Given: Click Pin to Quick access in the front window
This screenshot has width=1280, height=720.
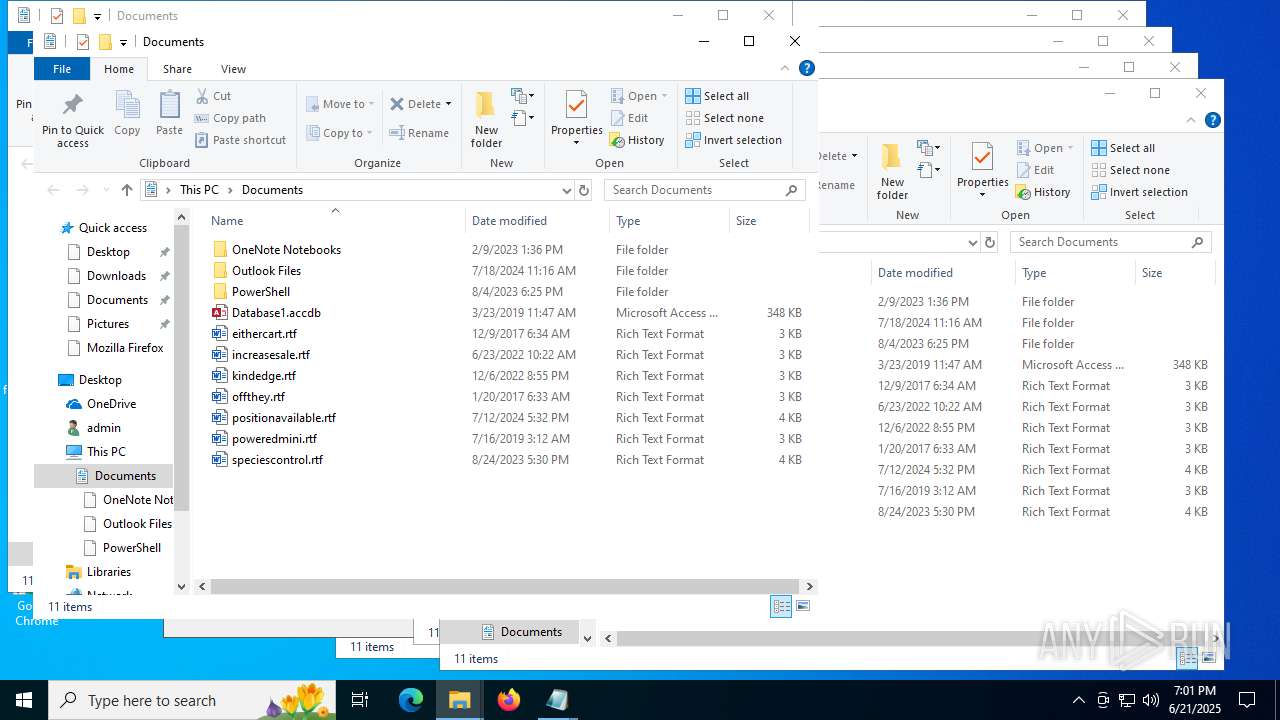Looking at the screenshot, I should point(73,121).
